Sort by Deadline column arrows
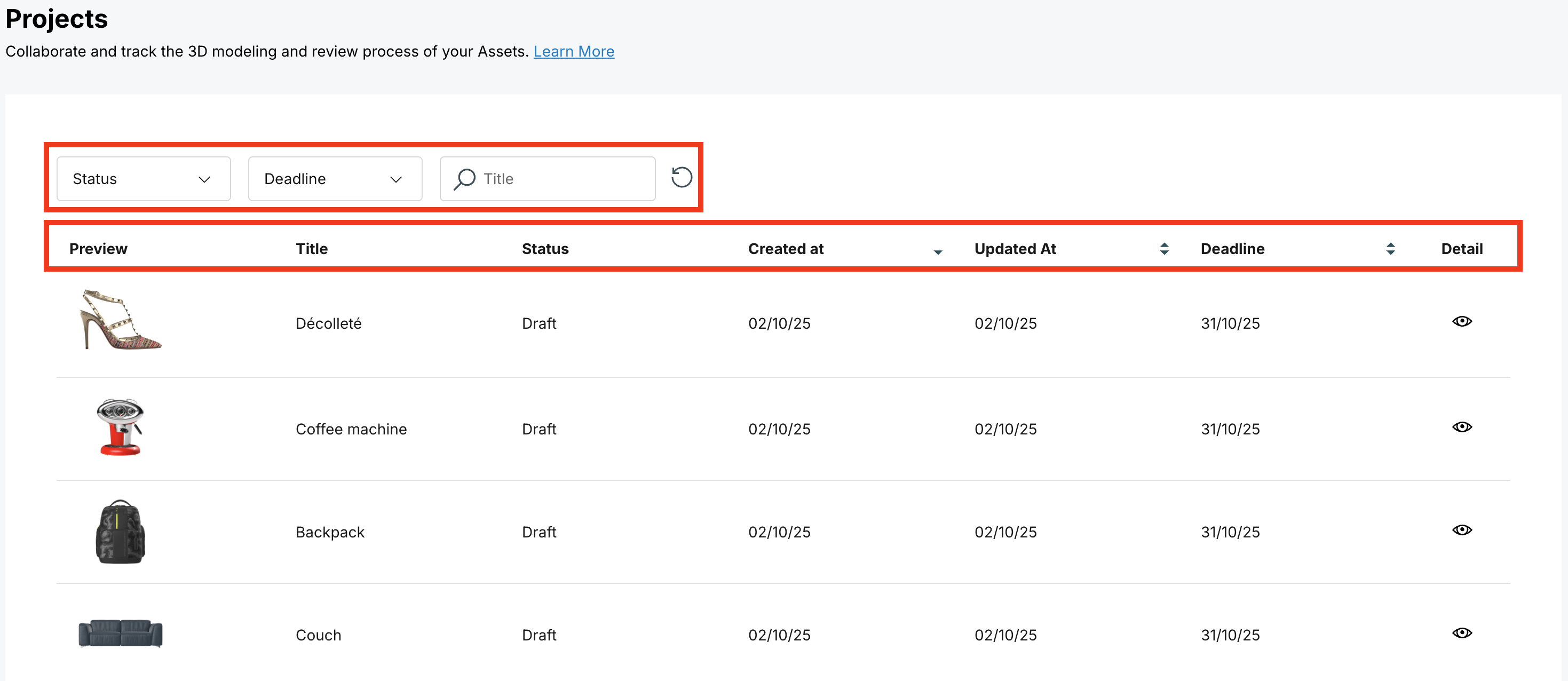 [x=1391, y=249]
